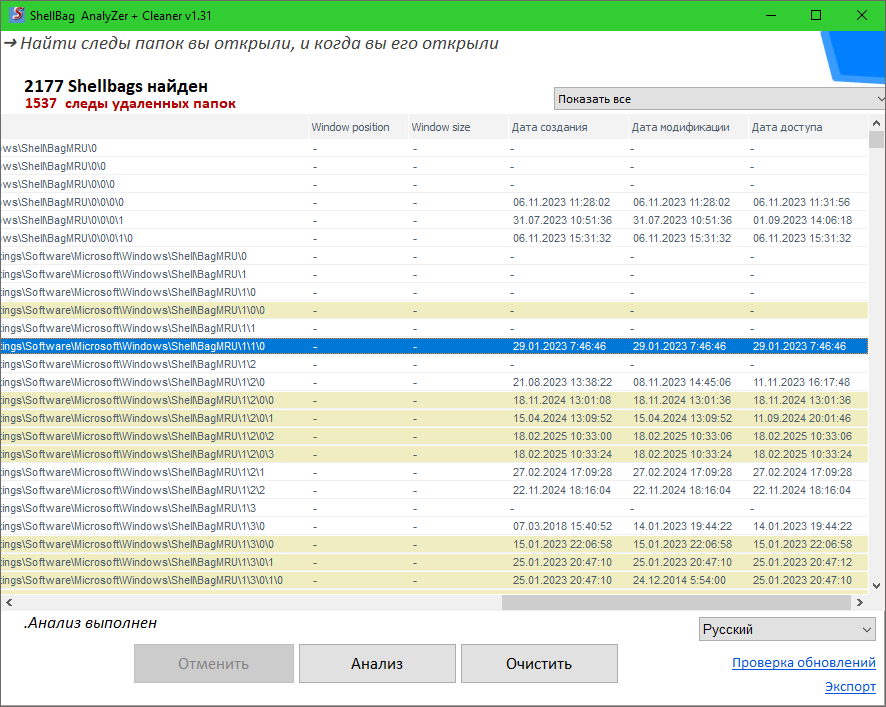Screen dimensions: 886x707
Task: Click the 'Экспорт' link
Action: [849, 686]
